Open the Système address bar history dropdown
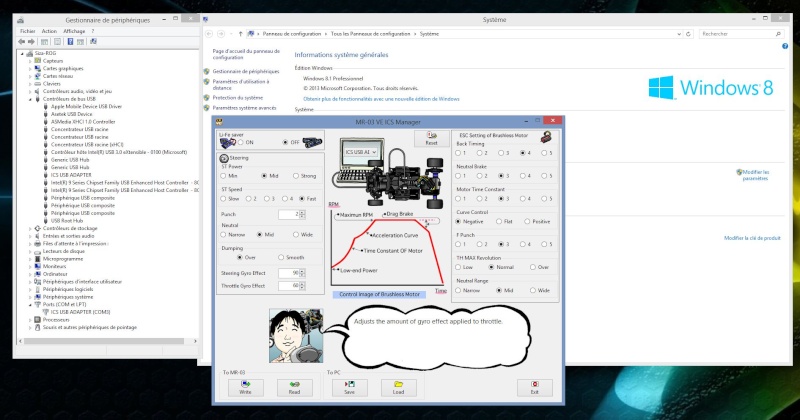Viewport: 800px width, 420px height. coord(679,34)
